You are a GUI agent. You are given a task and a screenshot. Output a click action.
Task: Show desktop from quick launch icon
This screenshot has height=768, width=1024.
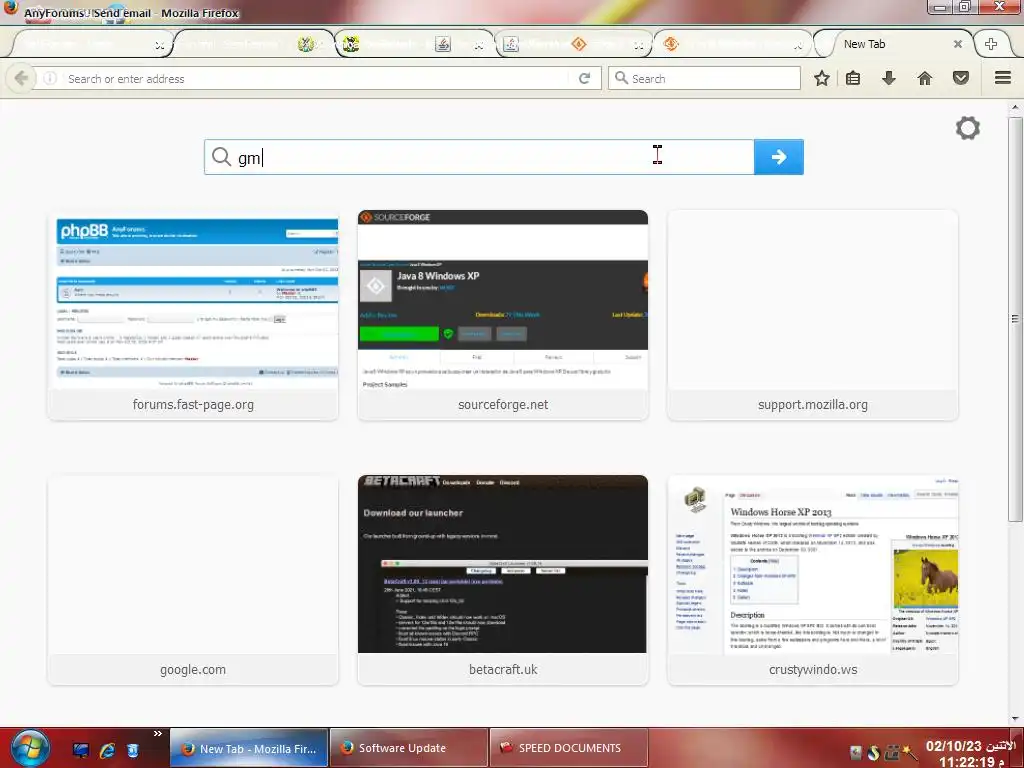80,750
